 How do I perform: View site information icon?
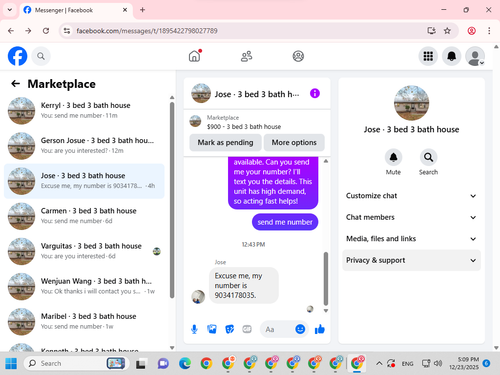pos(67,31)
